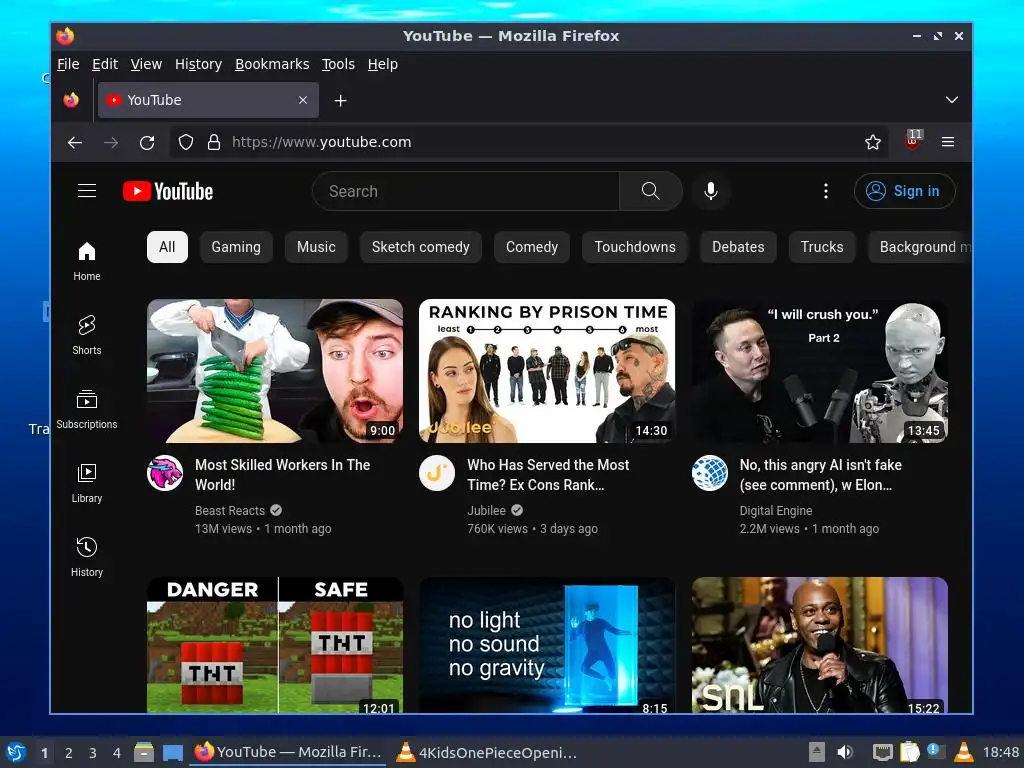
Task: Go back with browser back arrow
Action: coord(75,142)
